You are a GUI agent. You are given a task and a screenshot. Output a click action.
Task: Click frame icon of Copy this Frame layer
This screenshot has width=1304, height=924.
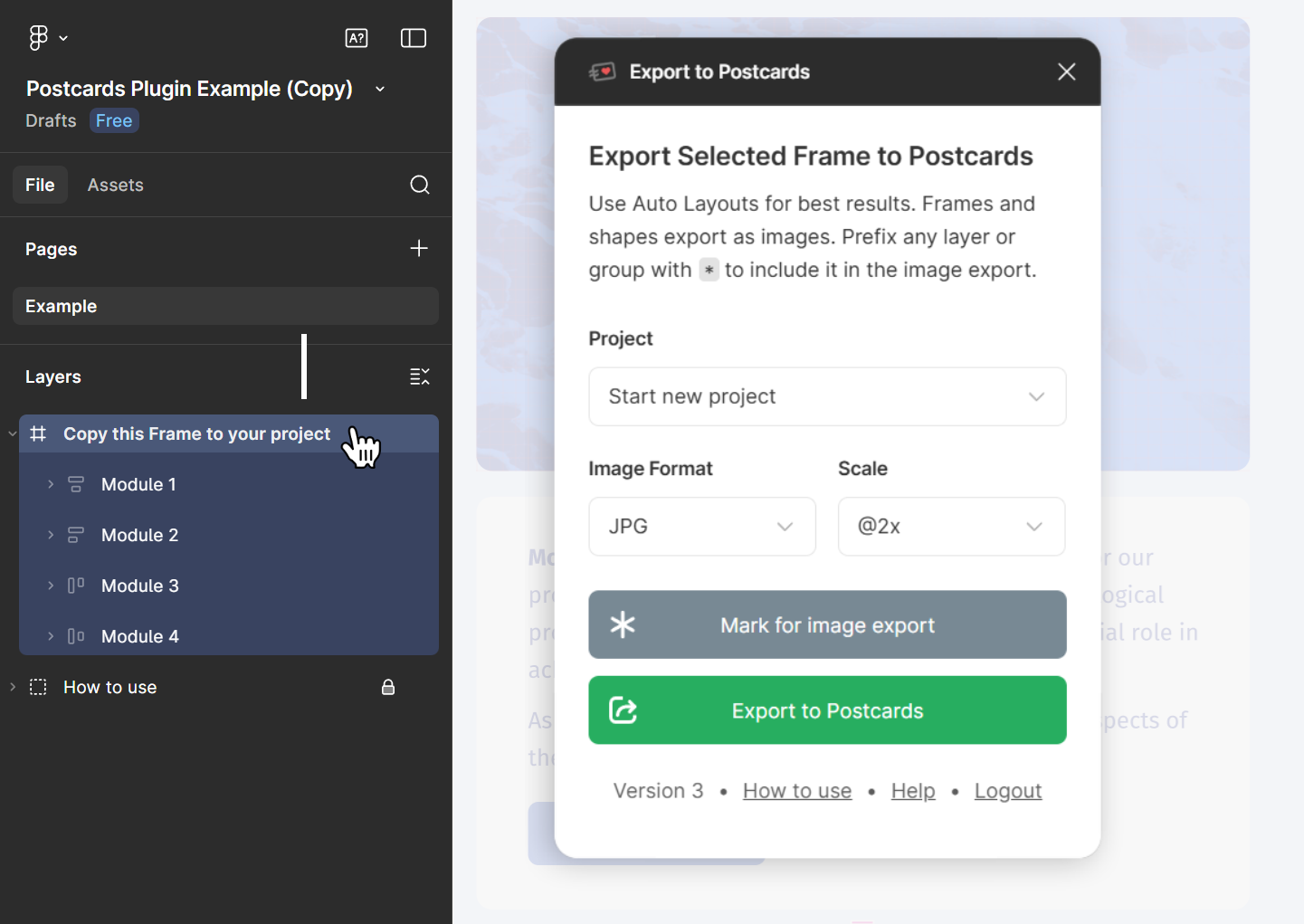click(x=38, y=433)
